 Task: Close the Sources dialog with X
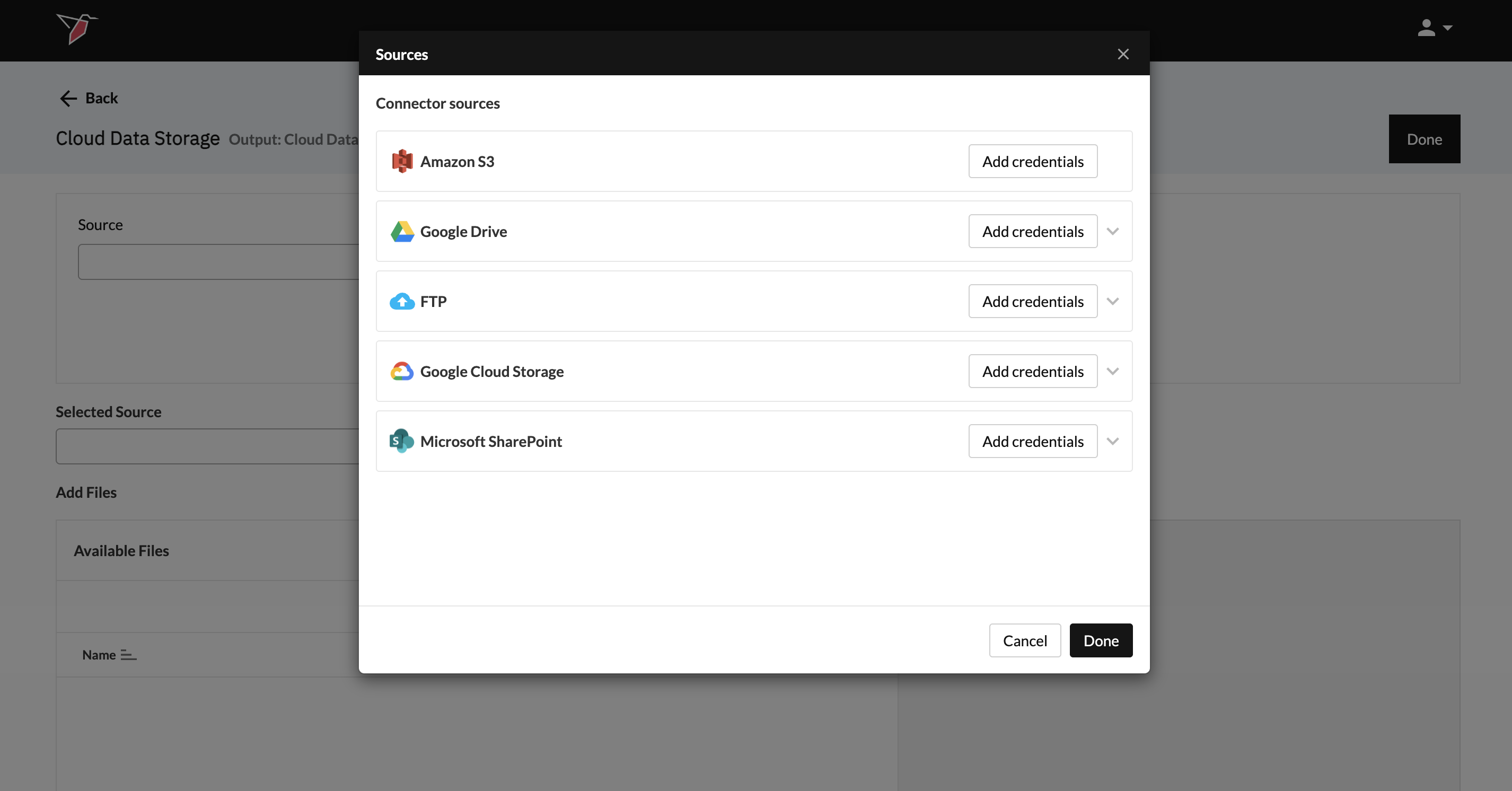1123,55
